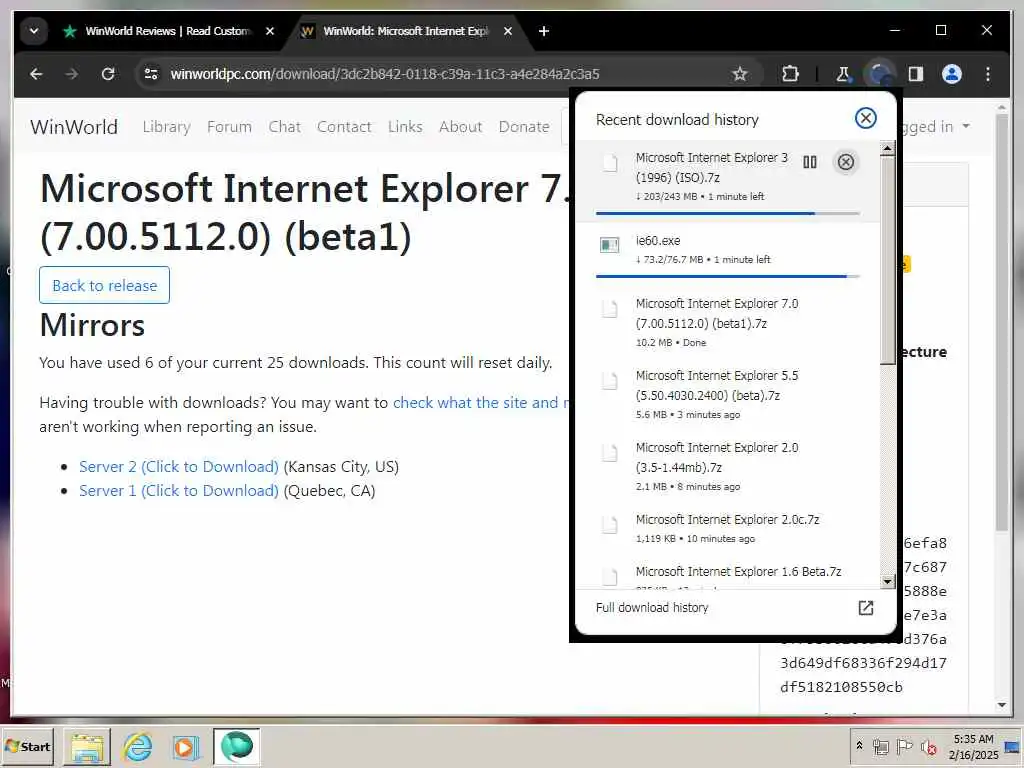
Task: Click download list scrollbar thumb
Action: [x=887, y=260]
